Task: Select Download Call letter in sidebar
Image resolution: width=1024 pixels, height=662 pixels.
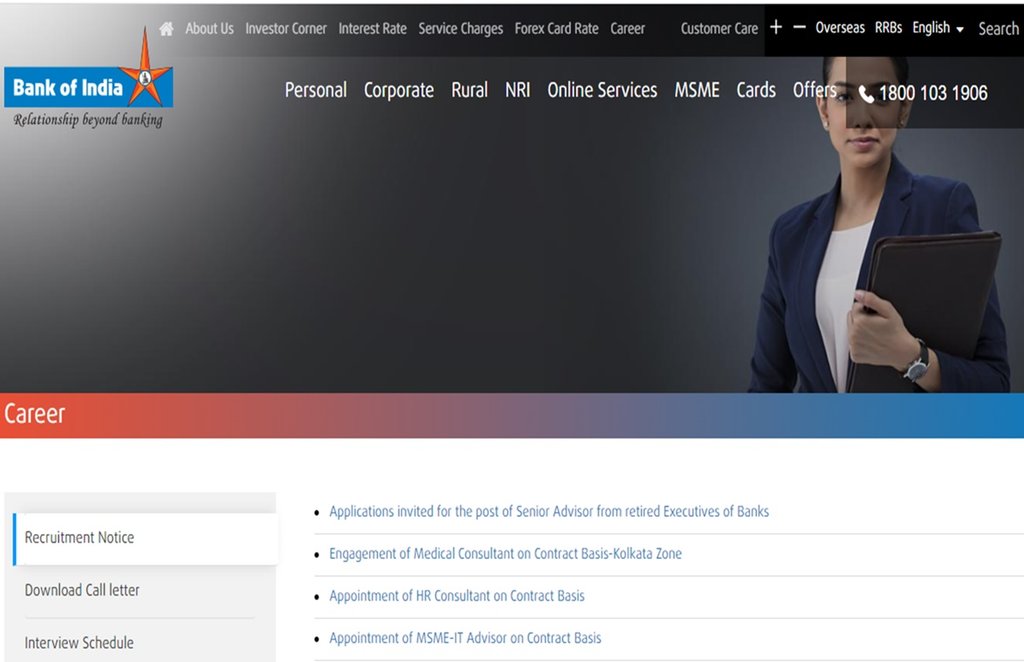Action: (x=82, y=590)
